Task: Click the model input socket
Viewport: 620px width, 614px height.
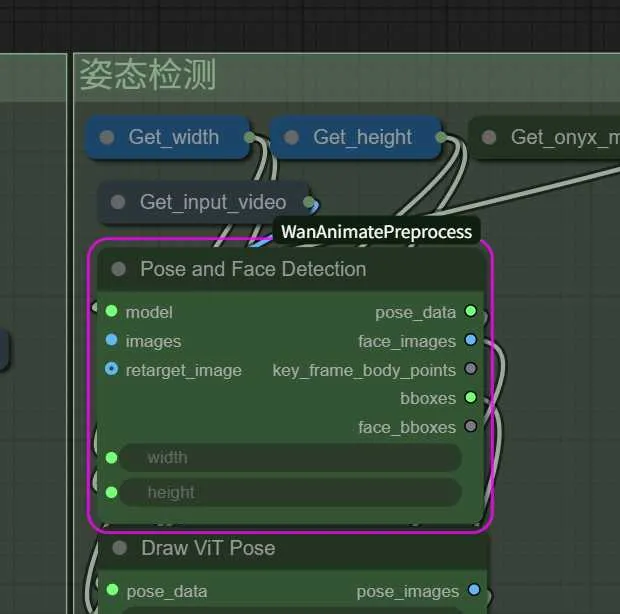Action: point(111,312)
